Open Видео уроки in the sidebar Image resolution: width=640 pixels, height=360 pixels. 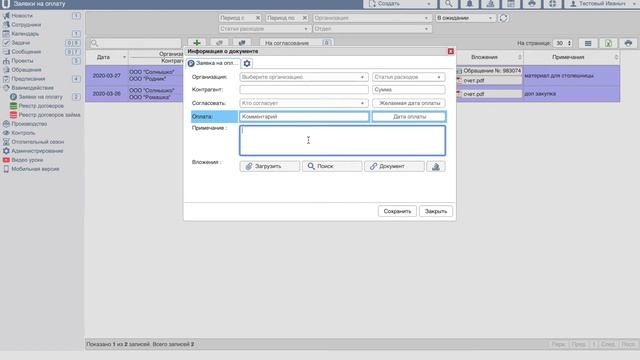click(27, 160)
